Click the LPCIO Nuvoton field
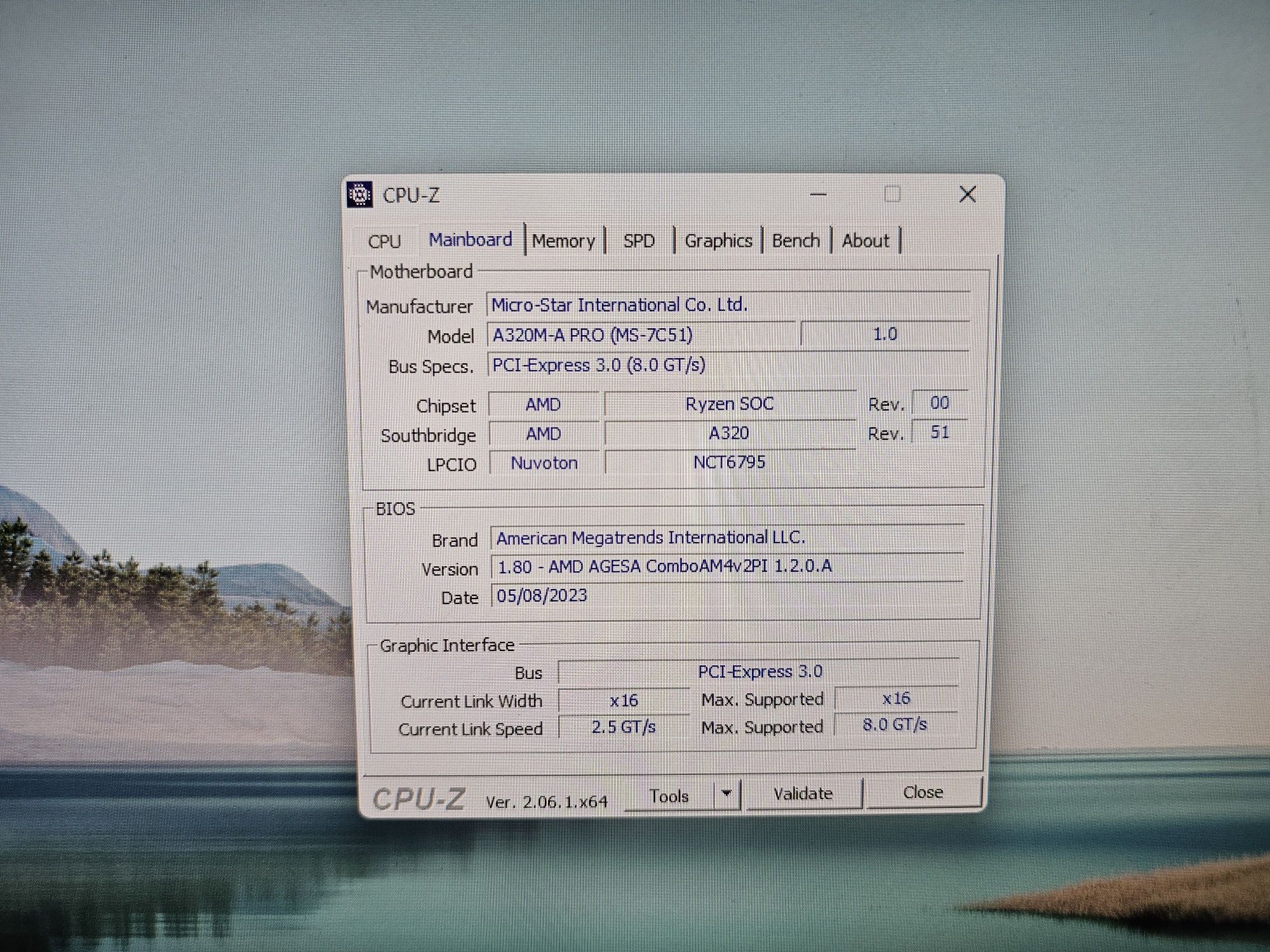Image resolution: width=1270 pixels, height=952 pixels. point(544,463)
